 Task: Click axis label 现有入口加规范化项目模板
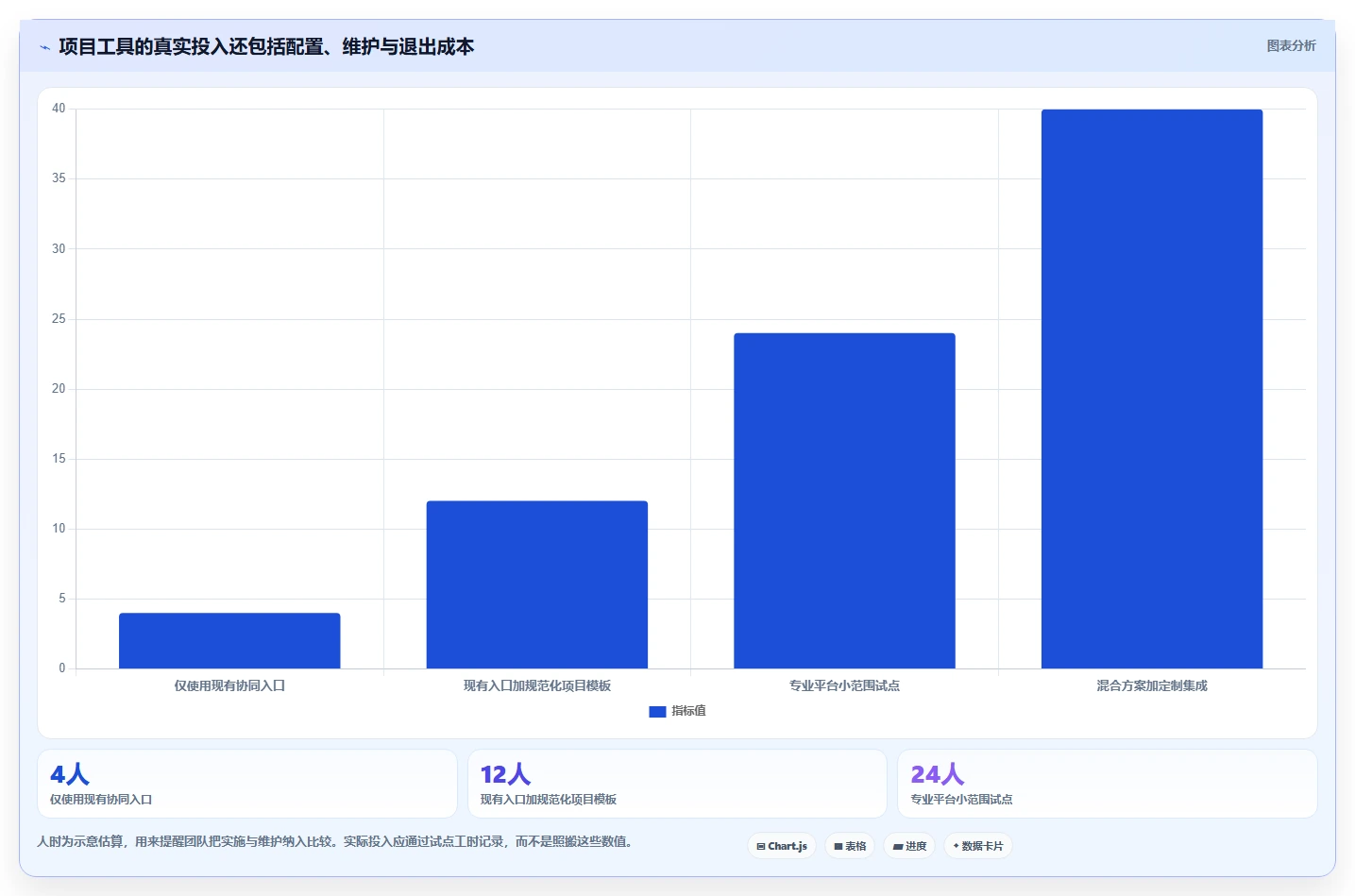point(537,685)
